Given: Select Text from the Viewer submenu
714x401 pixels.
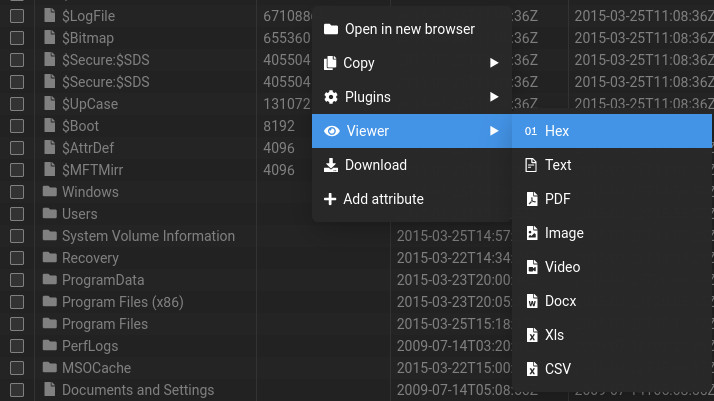Looking at the screenshot, I should 558,165.
